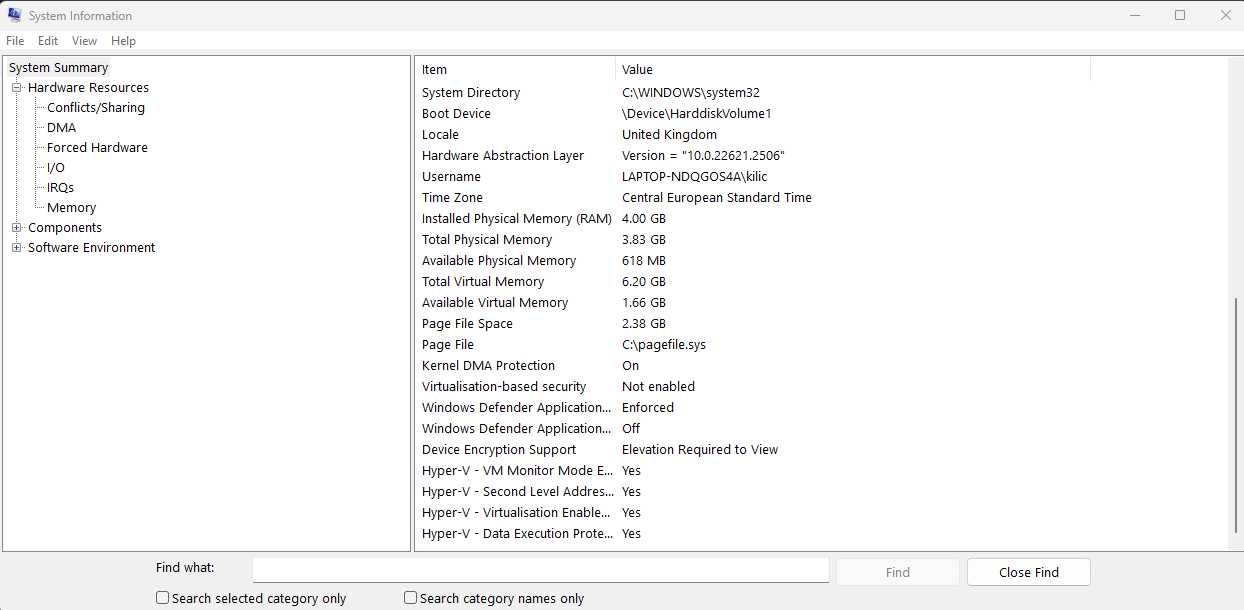Select the DMA category

point(61,128)
